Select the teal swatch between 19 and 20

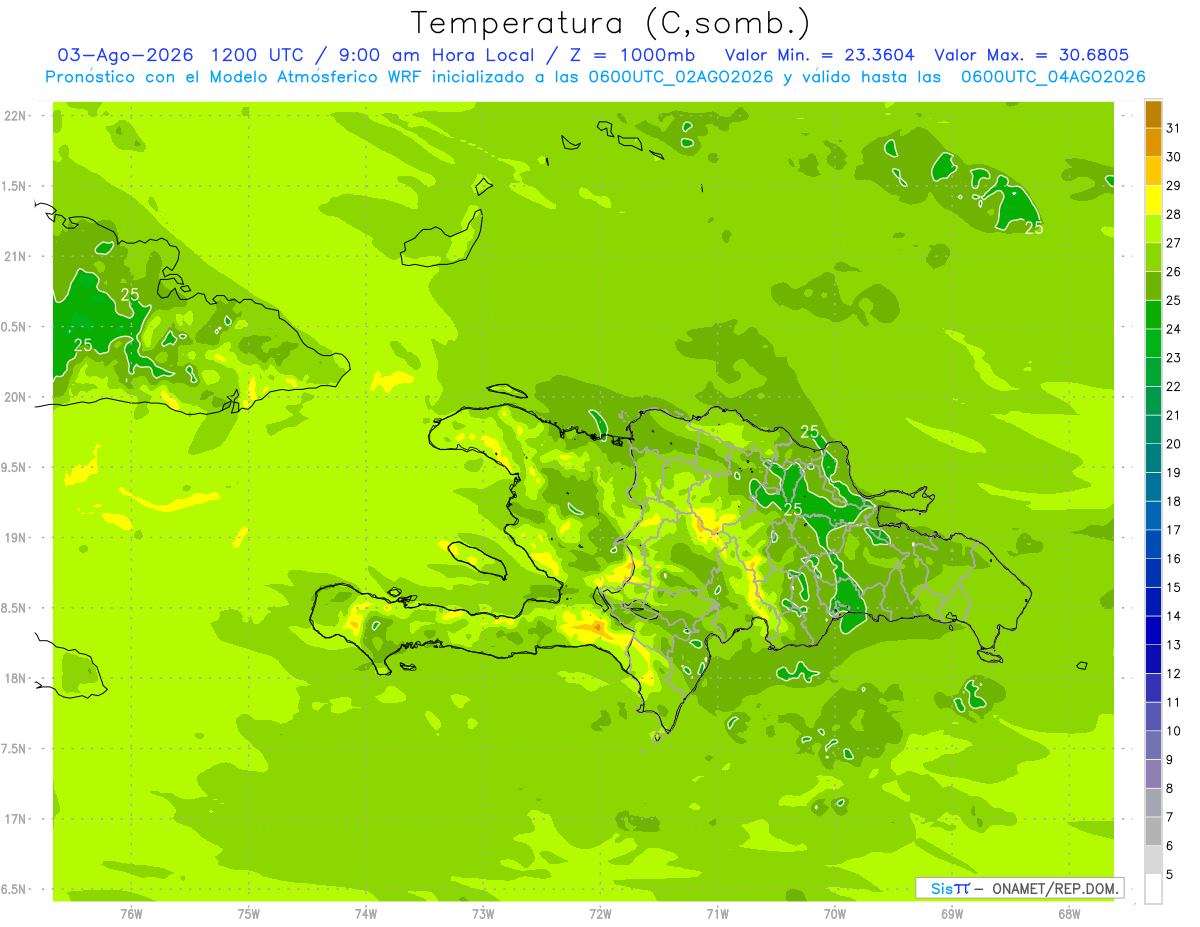pyautogui.click(x=1153, y=458)
